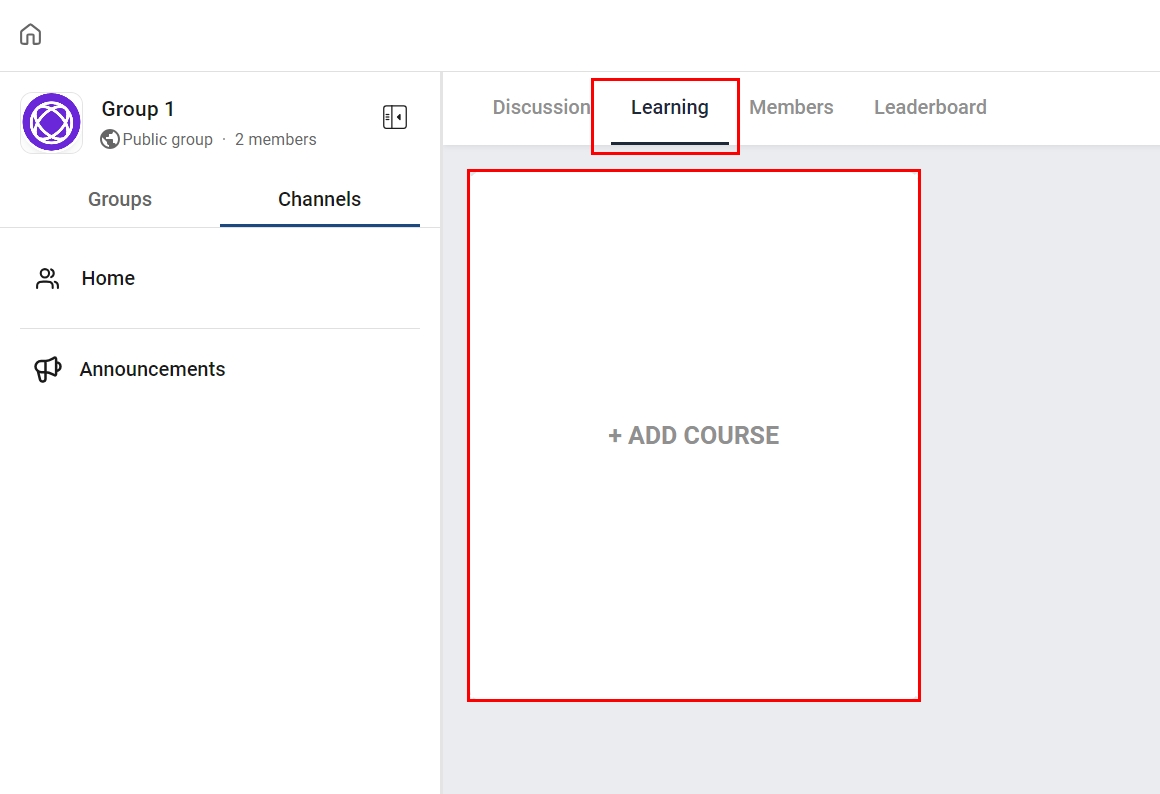Collapse the sidebar panel icon
The height and width of the screenshot is (794, 1160).
[395, 117]
